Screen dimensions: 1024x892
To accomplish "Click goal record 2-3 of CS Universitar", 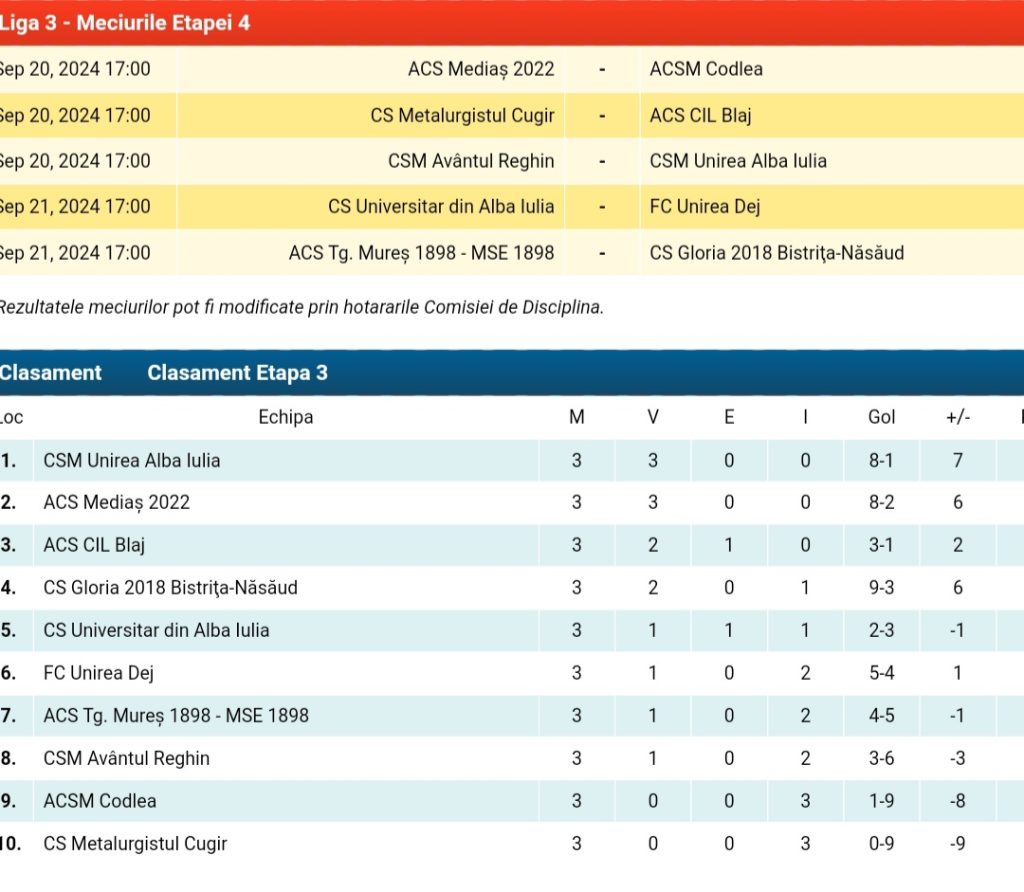I will pyautogui.click(x=881, y=631).
